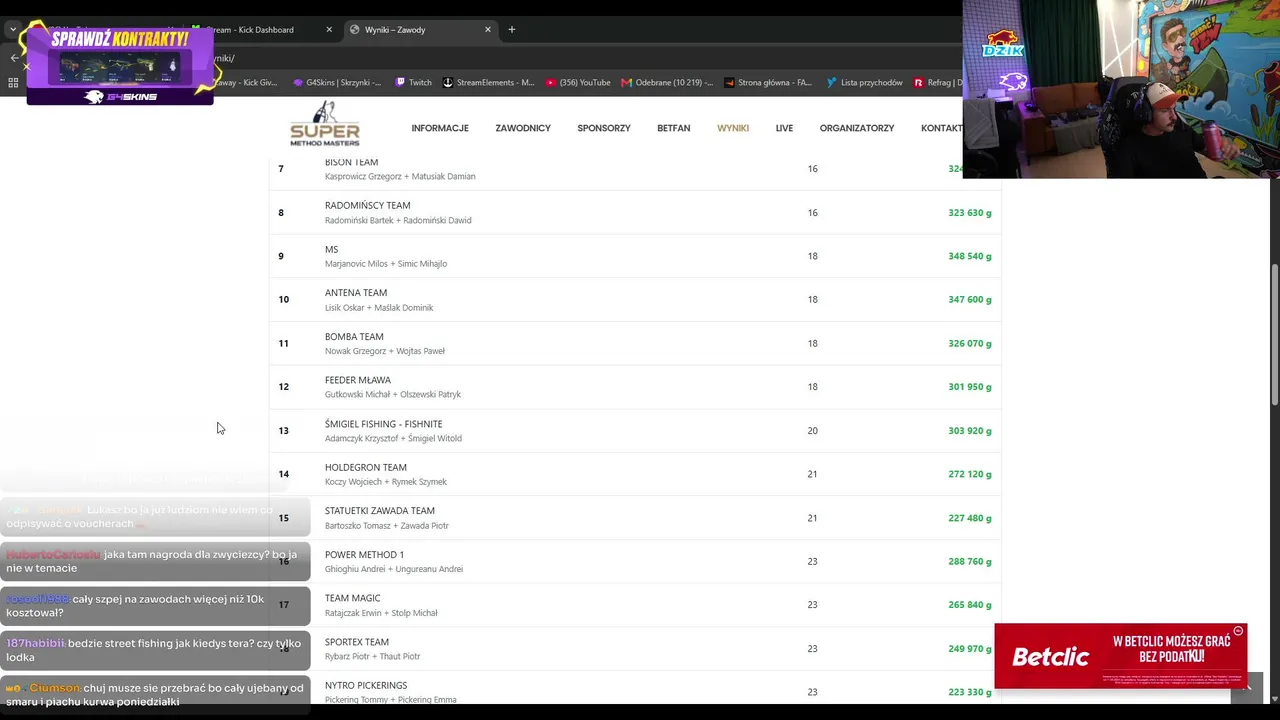This screenshot has height=720, width=1280.
Task: Open the tab search dropdown arrow
Action: coord(14,30)
